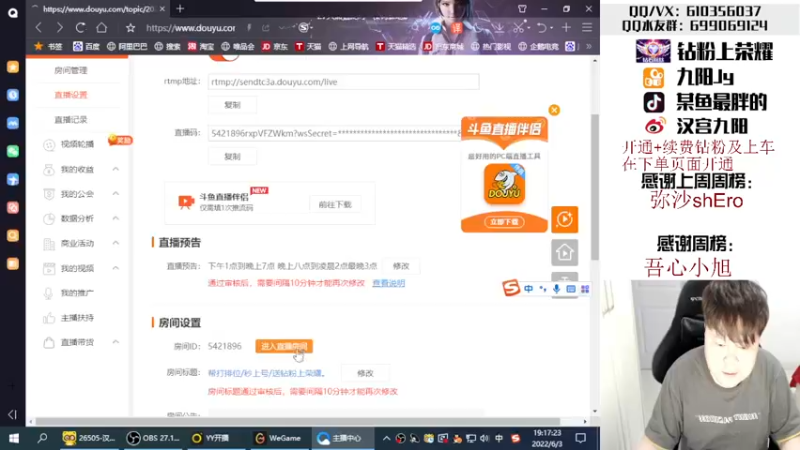
Task: Copy the rtmp address with 复制
Action: click(232, 105)
